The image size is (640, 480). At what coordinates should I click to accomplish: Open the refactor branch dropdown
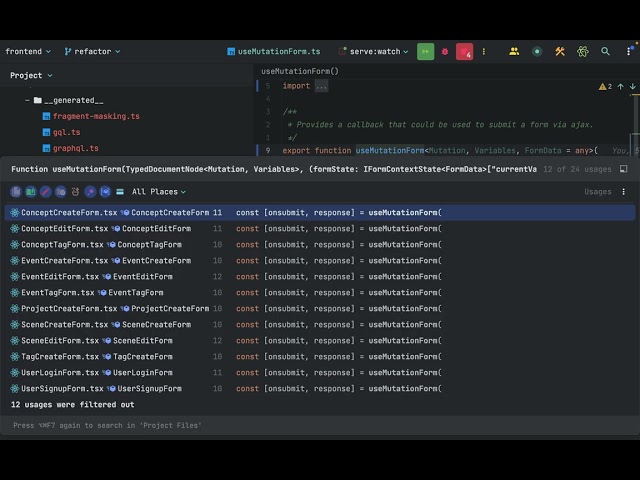tap(92, 51)
